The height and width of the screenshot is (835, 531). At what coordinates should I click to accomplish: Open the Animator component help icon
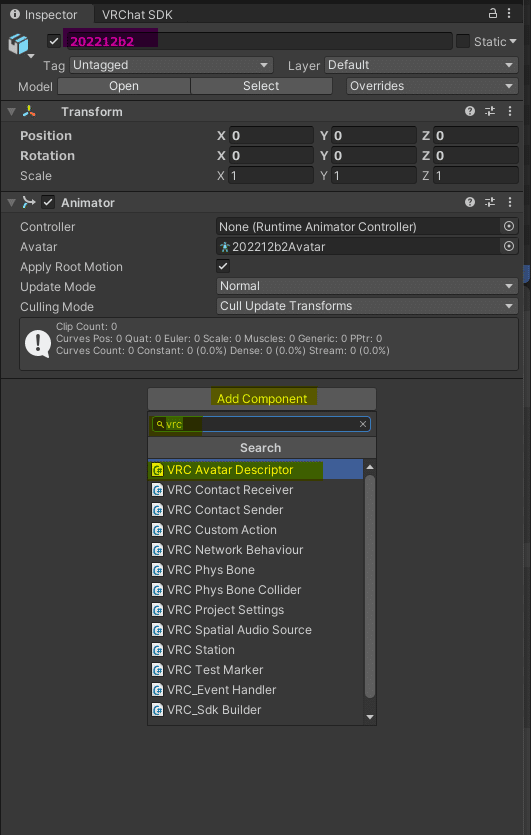(x=470, y=202)
